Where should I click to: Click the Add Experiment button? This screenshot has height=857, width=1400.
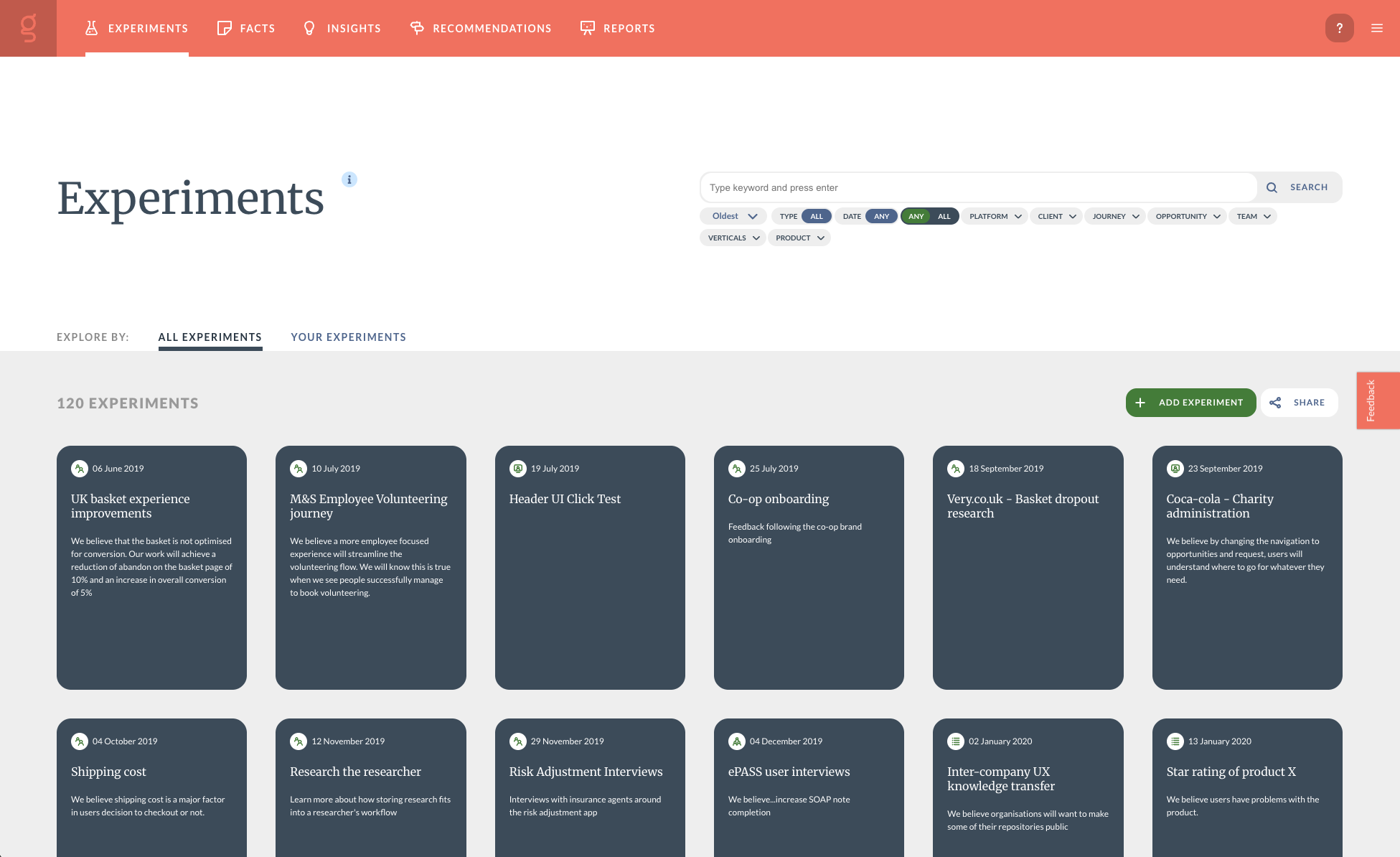click(1190, 403)
